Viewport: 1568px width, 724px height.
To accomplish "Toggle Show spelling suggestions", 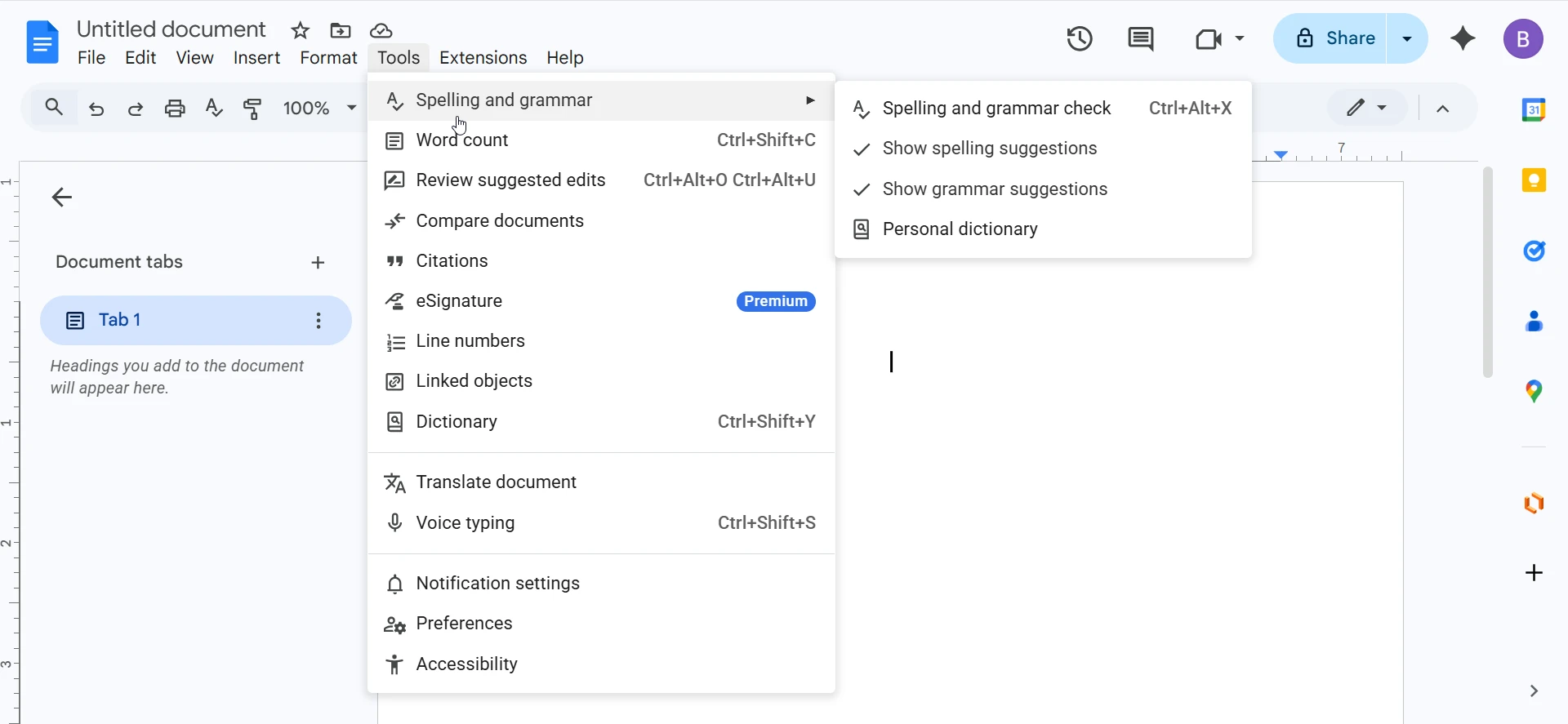I will pos(989,149).
